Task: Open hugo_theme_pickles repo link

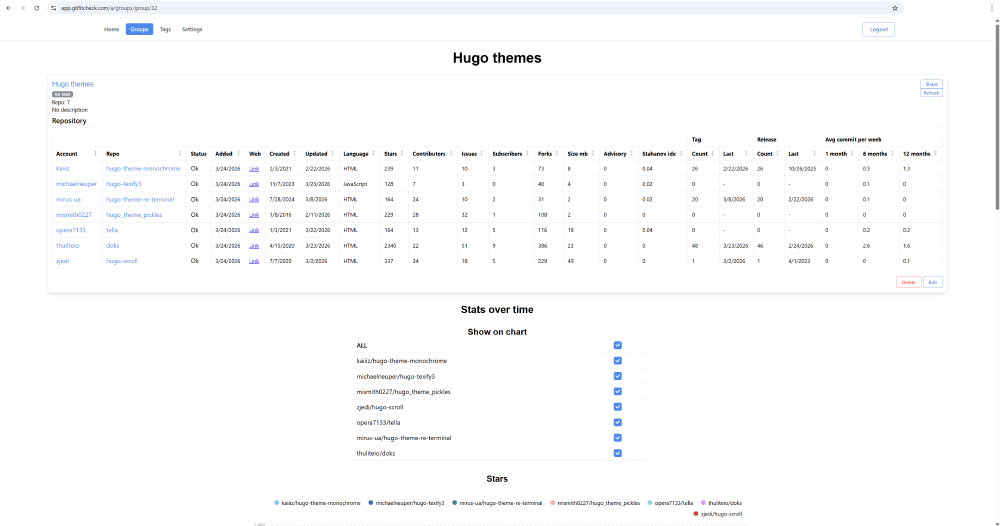Action: pos(134,215)
